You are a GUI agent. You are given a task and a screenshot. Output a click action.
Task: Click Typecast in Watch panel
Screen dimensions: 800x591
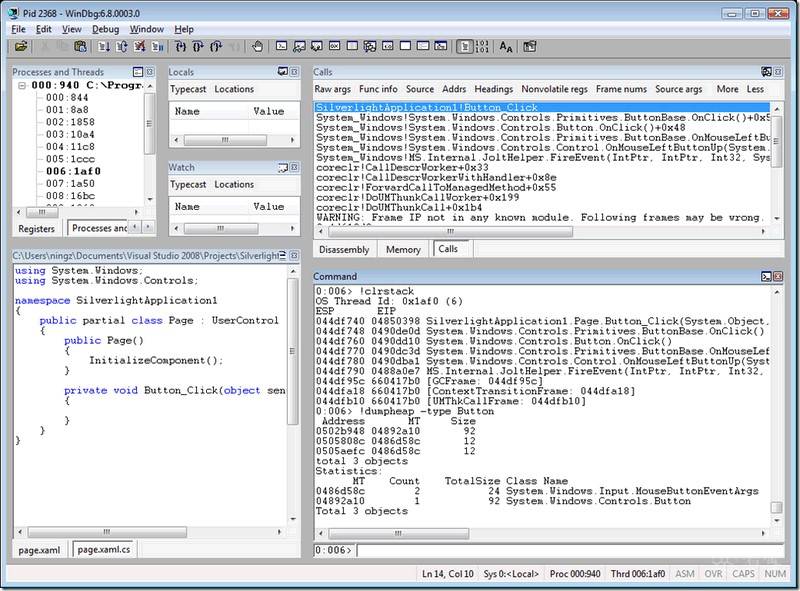coord(188,184)
